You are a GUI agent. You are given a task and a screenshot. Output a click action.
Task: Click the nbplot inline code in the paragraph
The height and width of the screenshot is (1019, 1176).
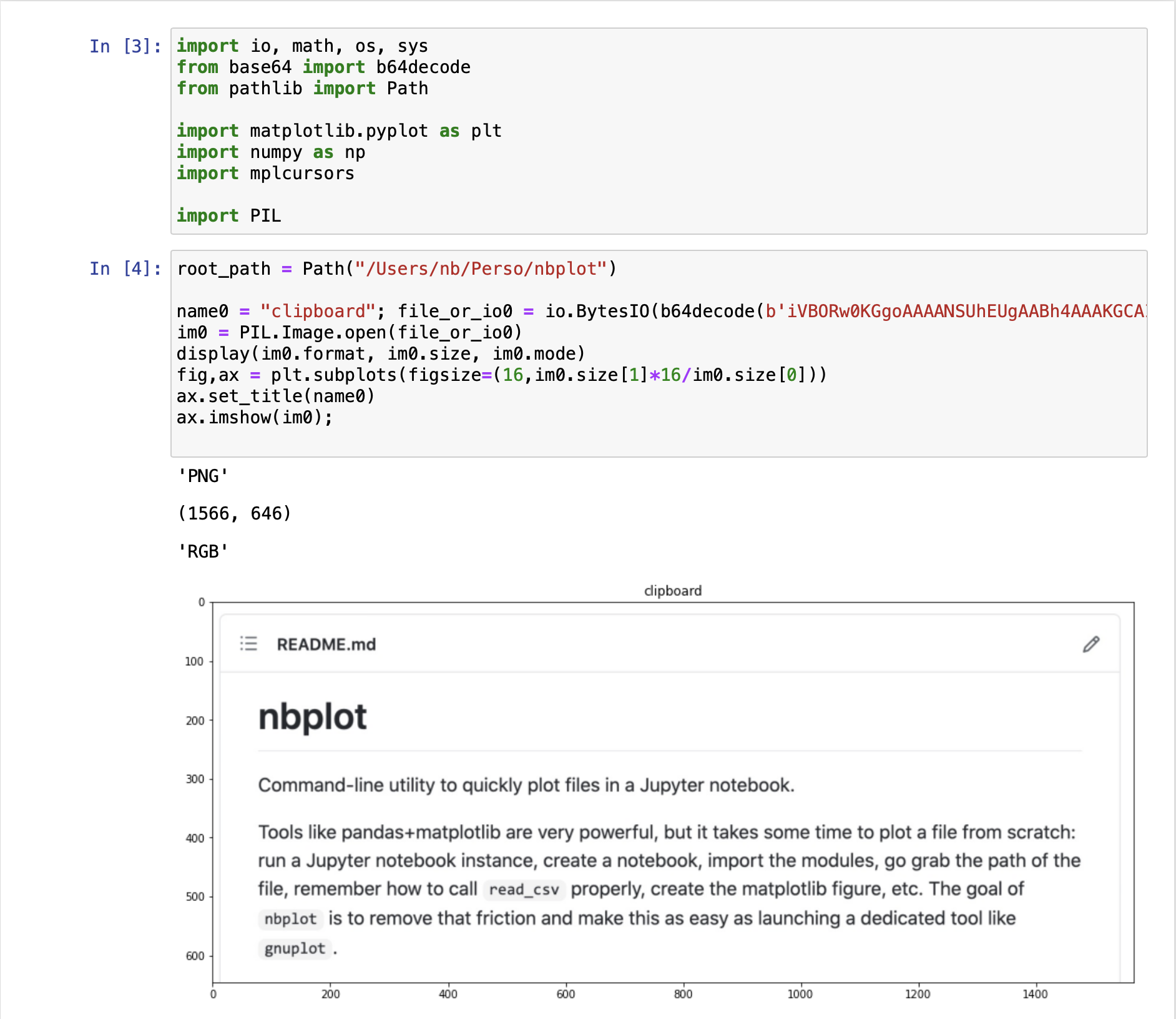pos(290,918)
